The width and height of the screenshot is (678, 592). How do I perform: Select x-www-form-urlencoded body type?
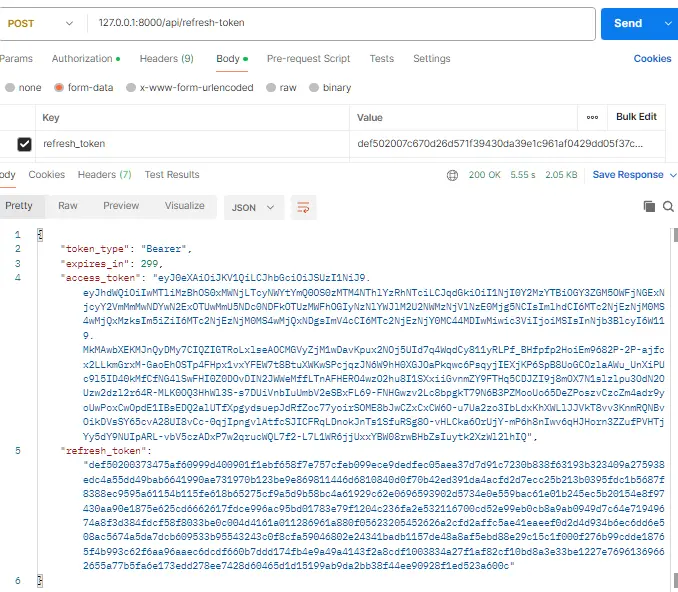point(190,88)
